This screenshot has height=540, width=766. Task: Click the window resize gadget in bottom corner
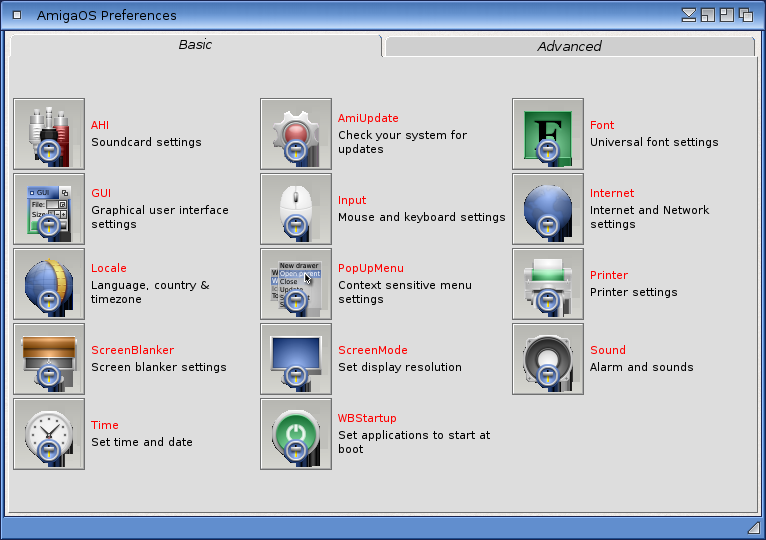coord(753,526)
